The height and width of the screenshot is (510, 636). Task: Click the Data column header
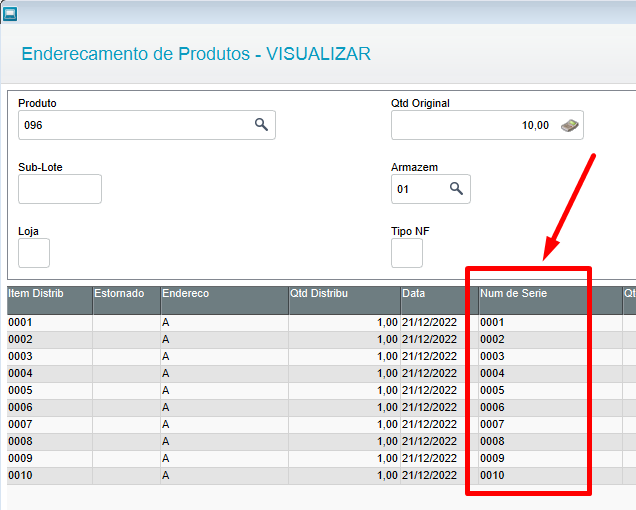[x=440, y=300]
